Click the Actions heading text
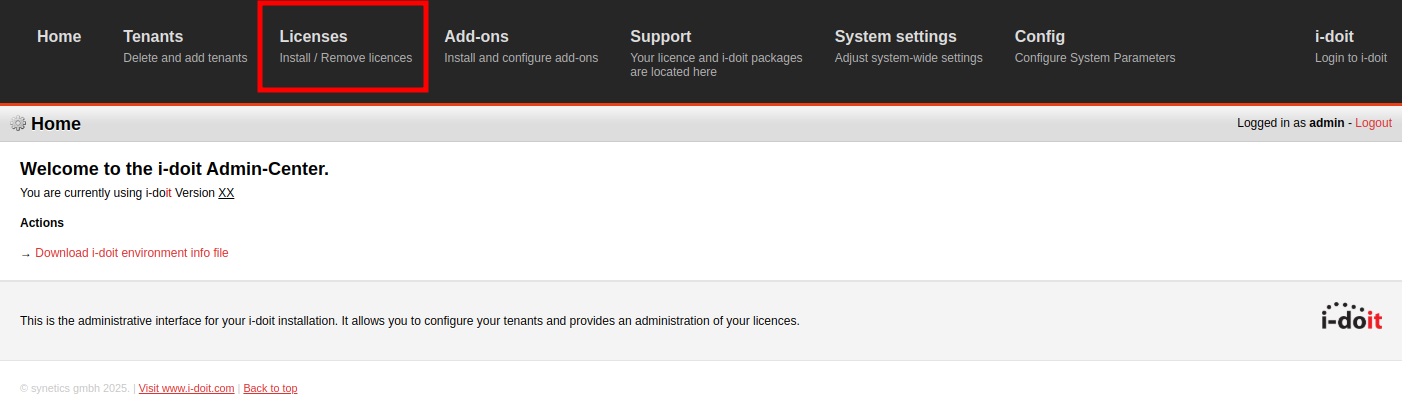The width and height of the screenshot is (1402, 415). 42,223
